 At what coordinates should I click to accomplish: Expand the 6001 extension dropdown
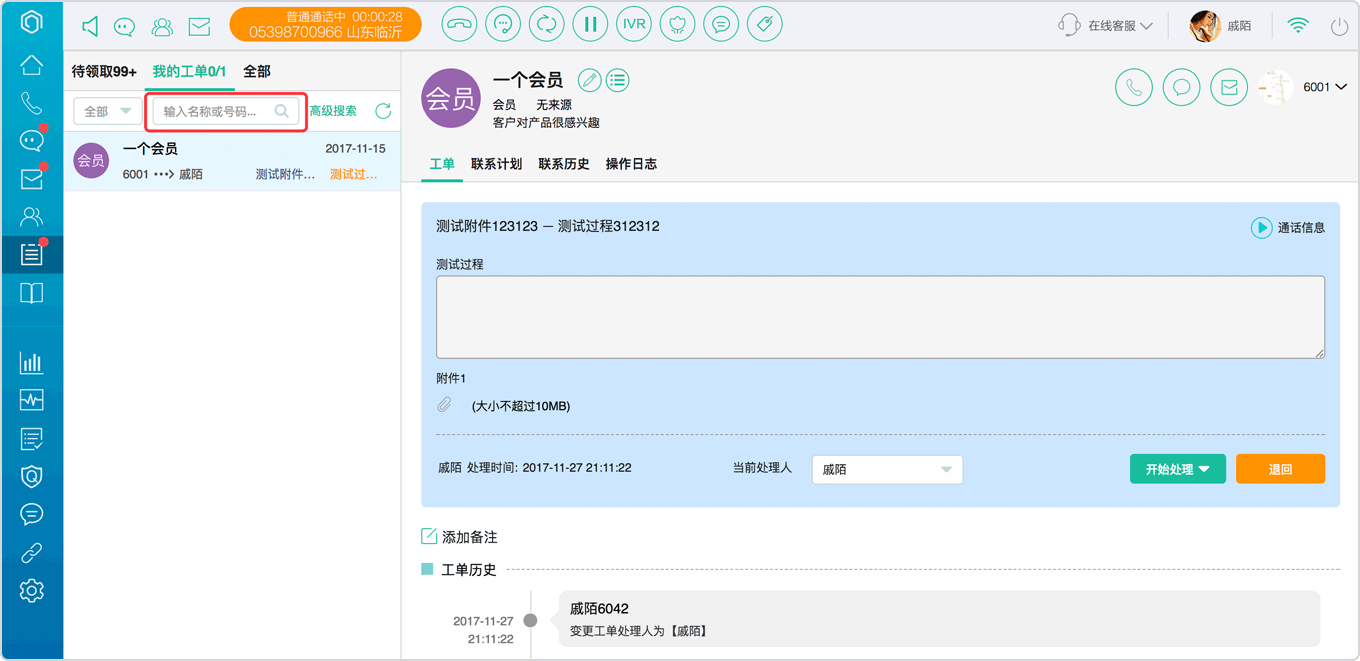pos(1325,87)
